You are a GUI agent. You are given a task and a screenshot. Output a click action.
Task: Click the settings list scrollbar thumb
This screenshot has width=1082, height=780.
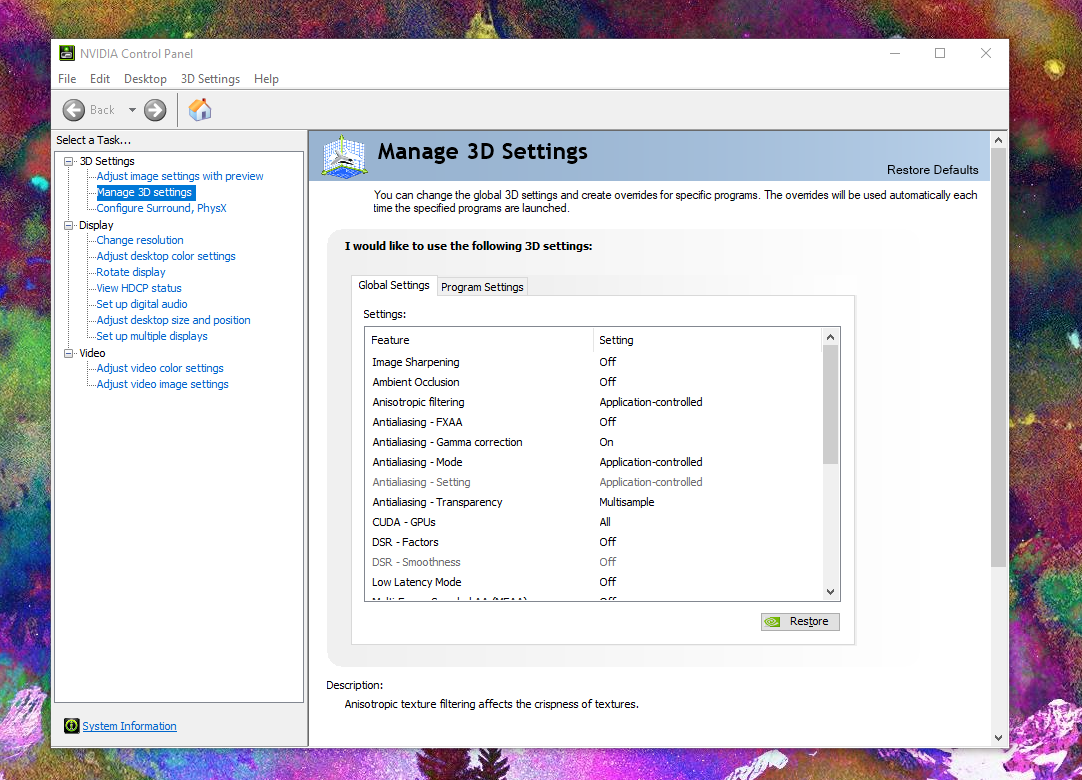click(x=831, y=404)
